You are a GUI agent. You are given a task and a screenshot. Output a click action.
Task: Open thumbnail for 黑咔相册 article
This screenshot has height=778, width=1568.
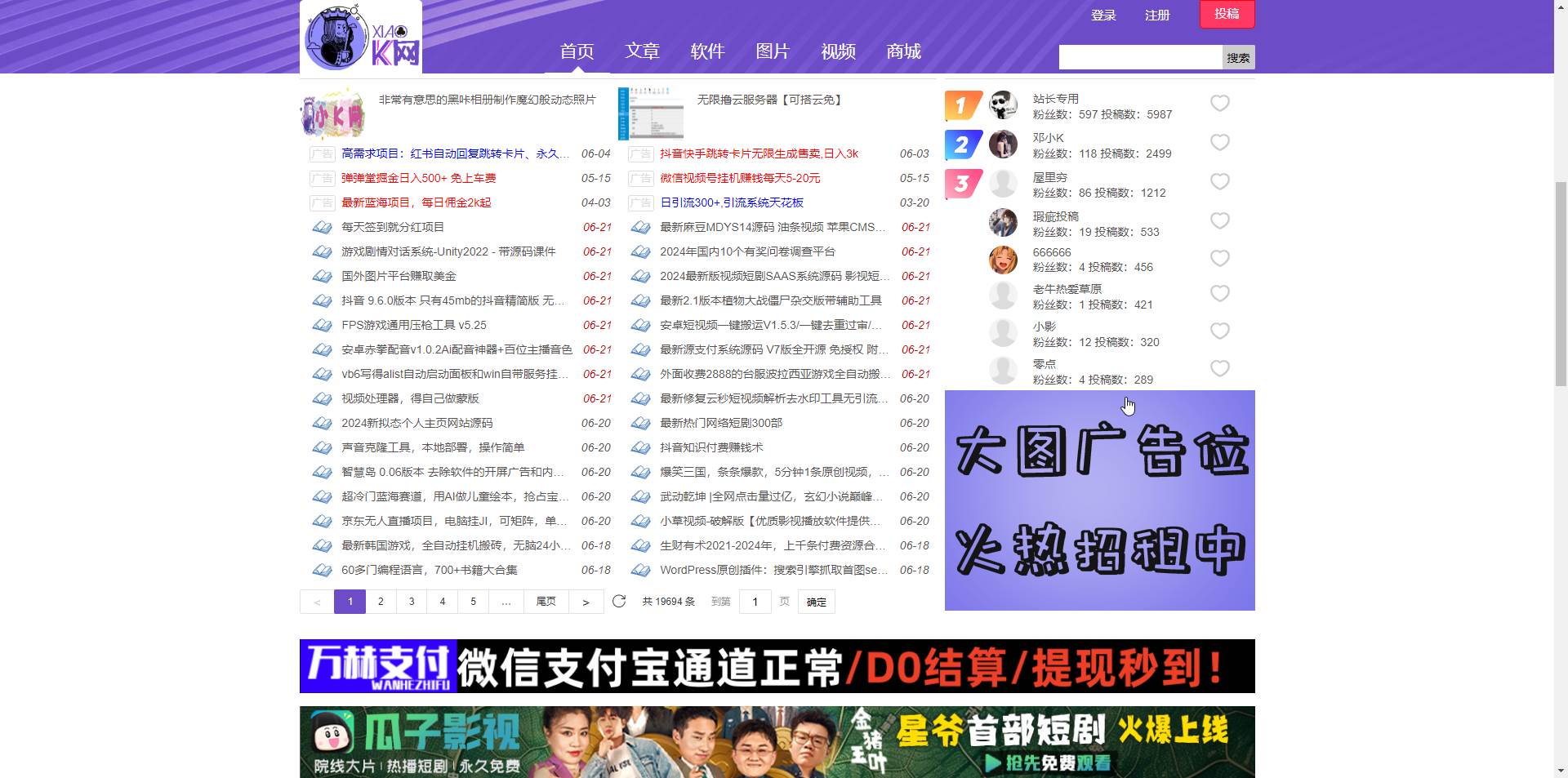332,113
